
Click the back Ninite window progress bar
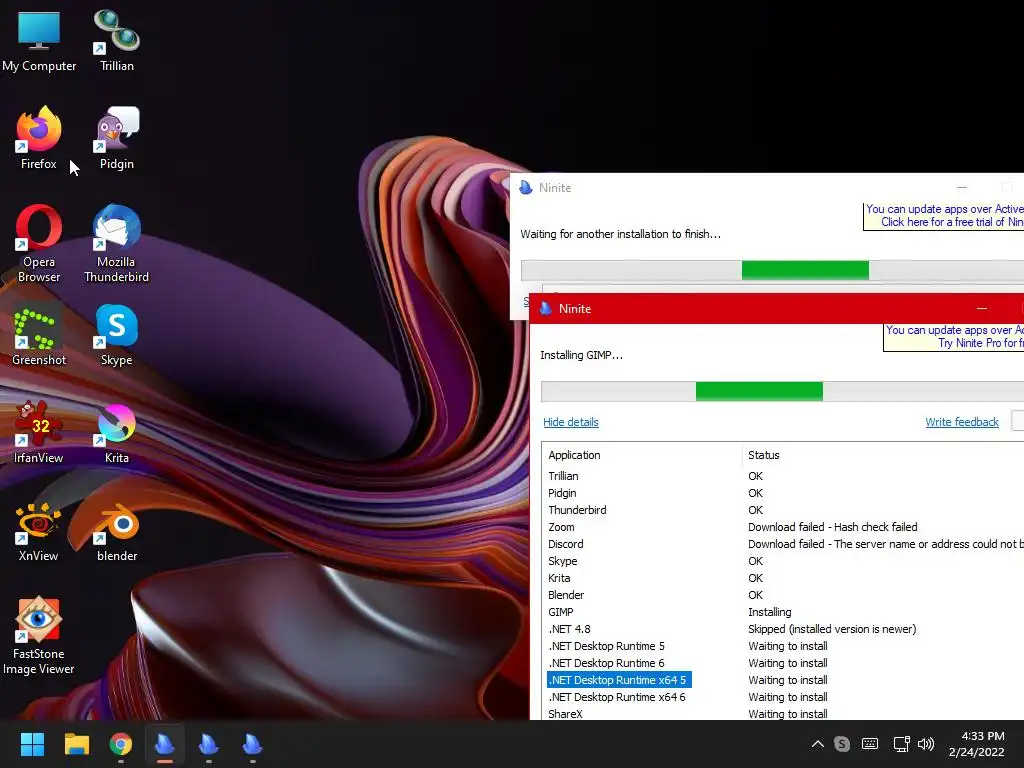point(772,270)
